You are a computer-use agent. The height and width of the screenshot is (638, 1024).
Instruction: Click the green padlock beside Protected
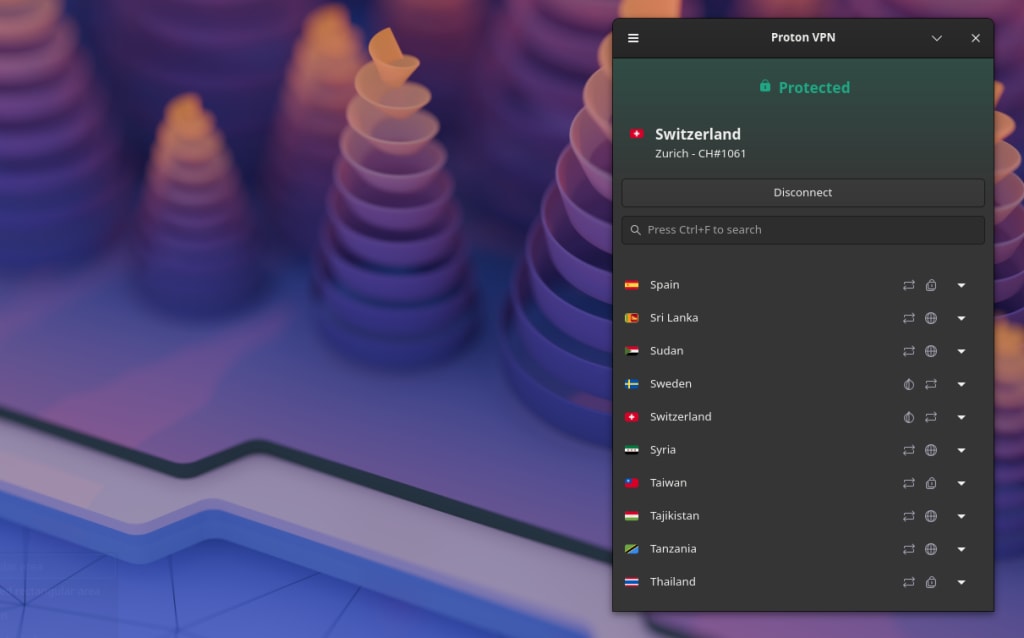[x=765, y=86]
